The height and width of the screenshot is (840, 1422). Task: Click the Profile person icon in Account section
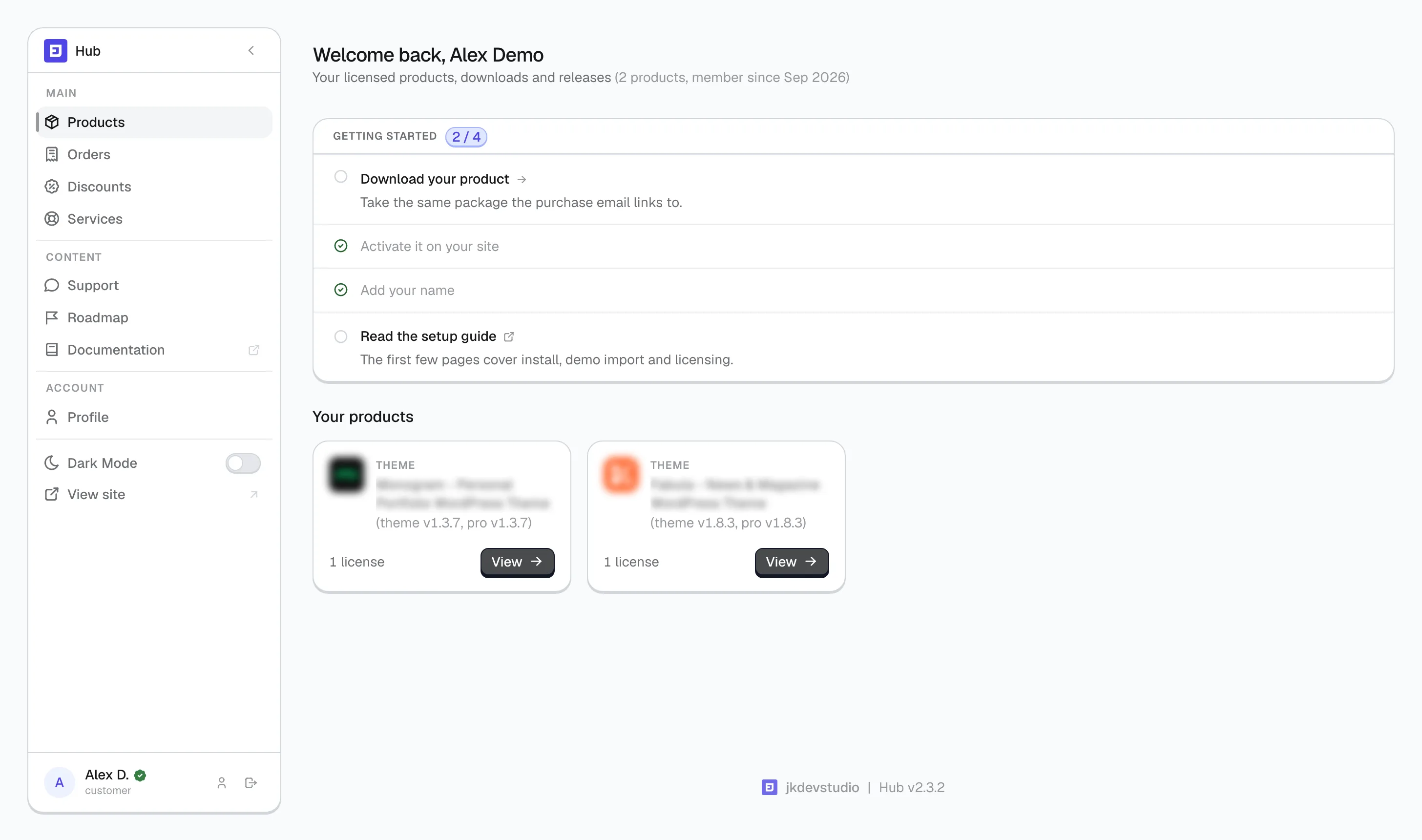point(51,417)
